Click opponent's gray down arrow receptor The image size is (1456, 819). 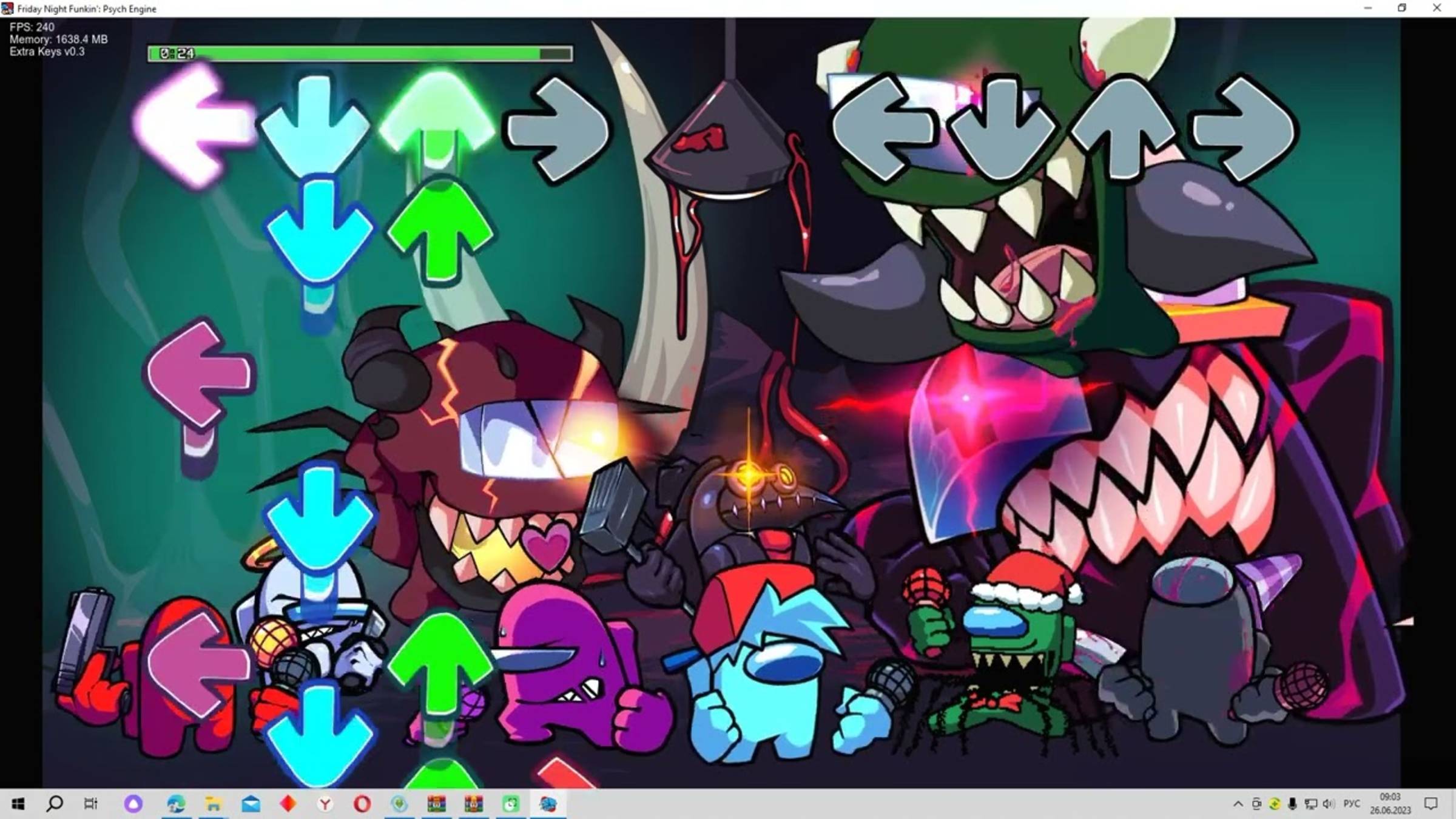click(1002, 129)
